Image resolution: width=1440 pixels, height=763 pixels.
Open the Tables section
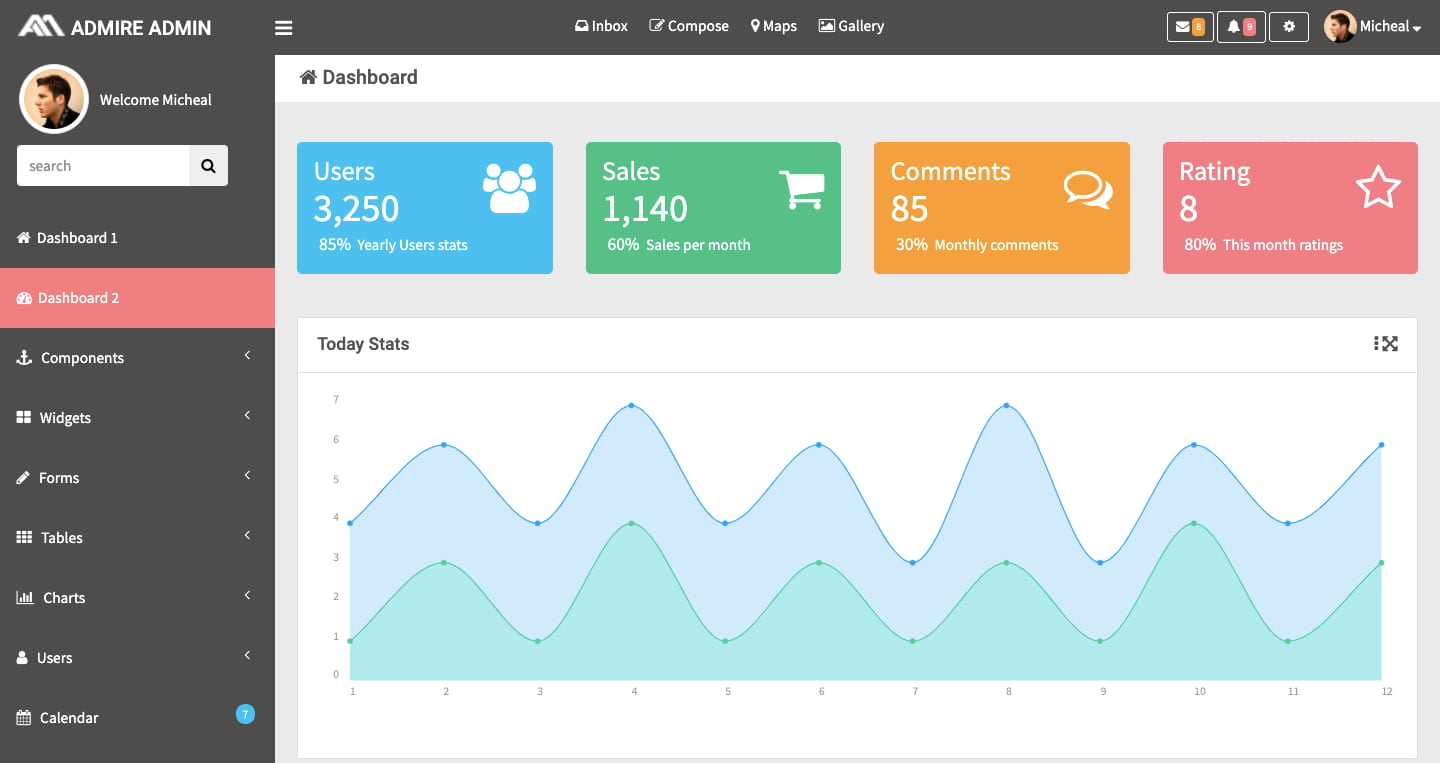click(x=60, y=537)
